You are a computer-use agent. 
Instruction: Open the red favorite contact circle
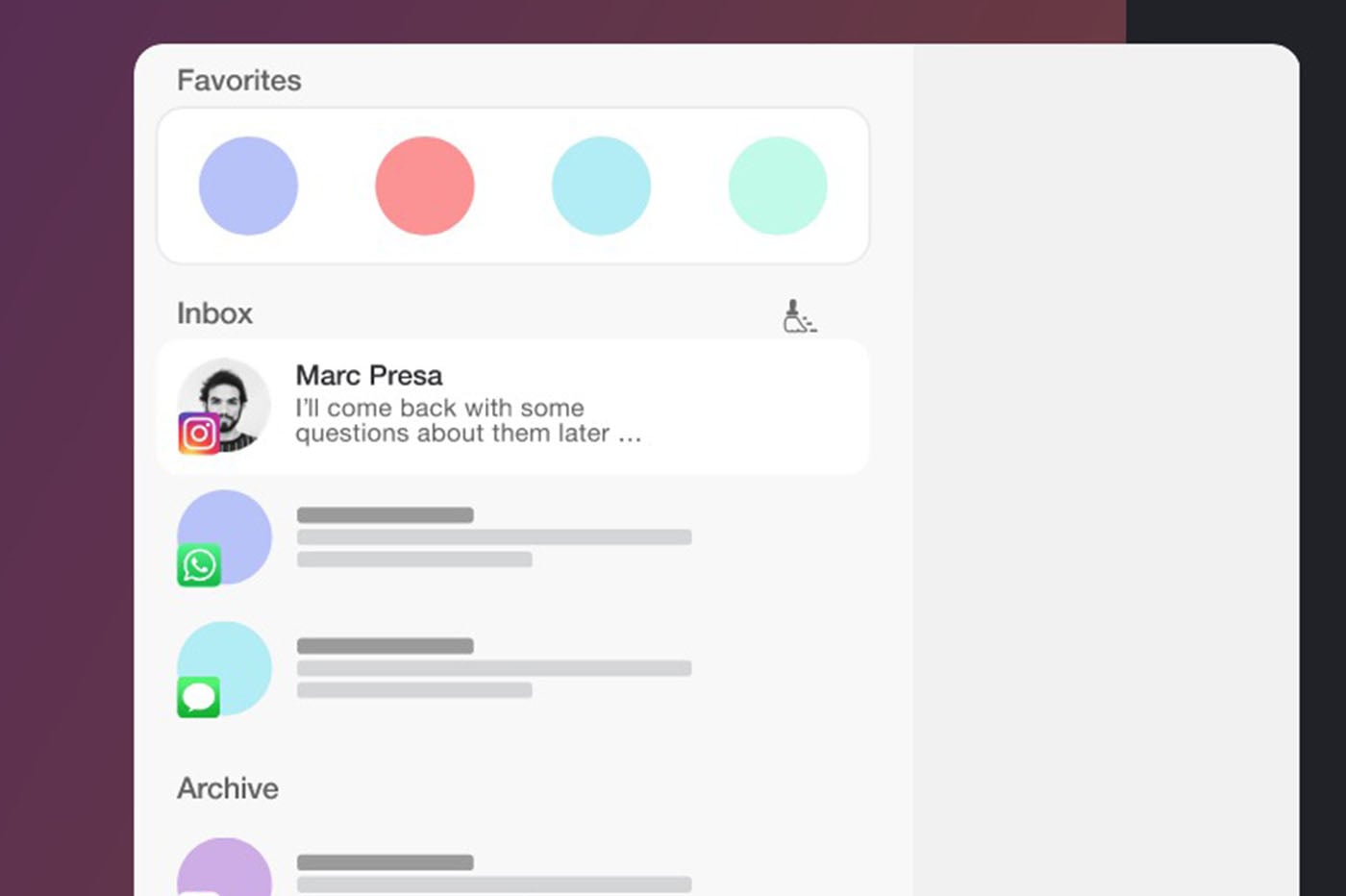(425, 186)
